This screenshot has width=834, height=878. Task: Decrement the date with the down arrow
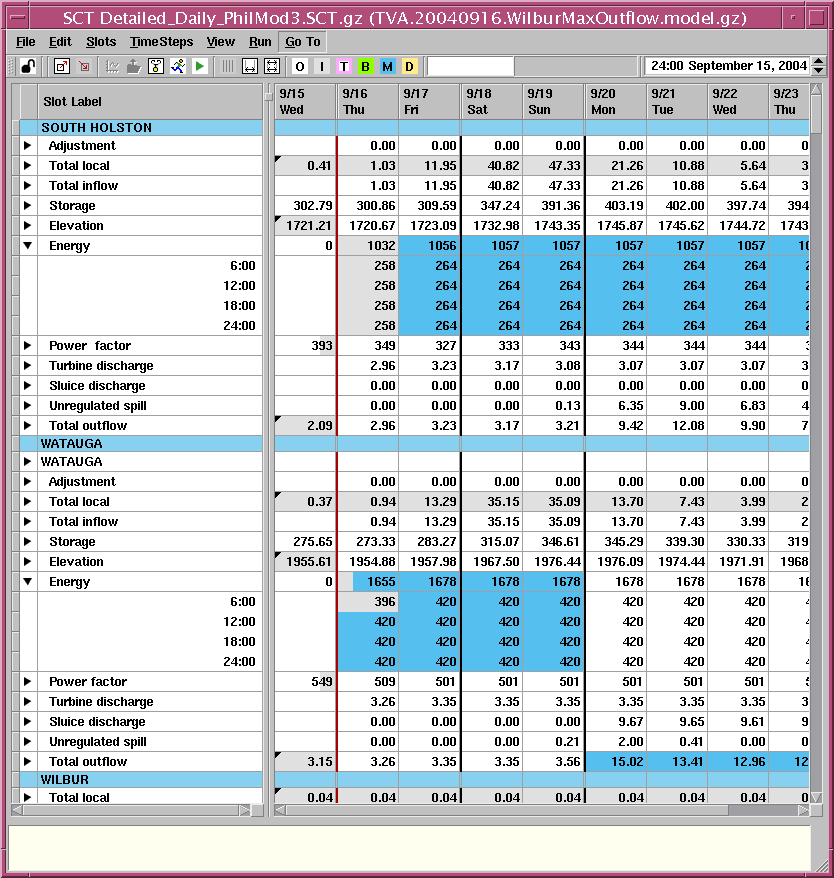[819, 71]
